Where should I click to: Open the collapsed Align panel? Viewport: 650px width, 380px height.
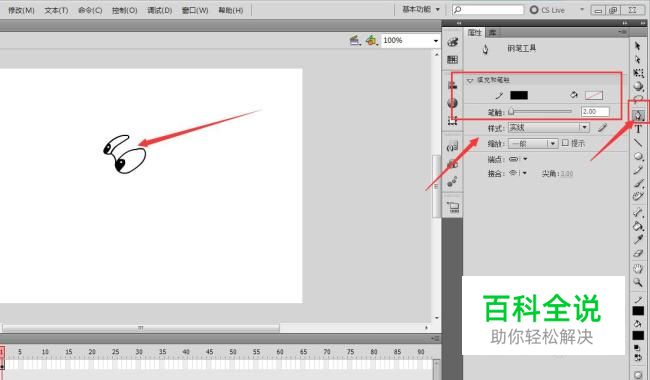point(453,85)
